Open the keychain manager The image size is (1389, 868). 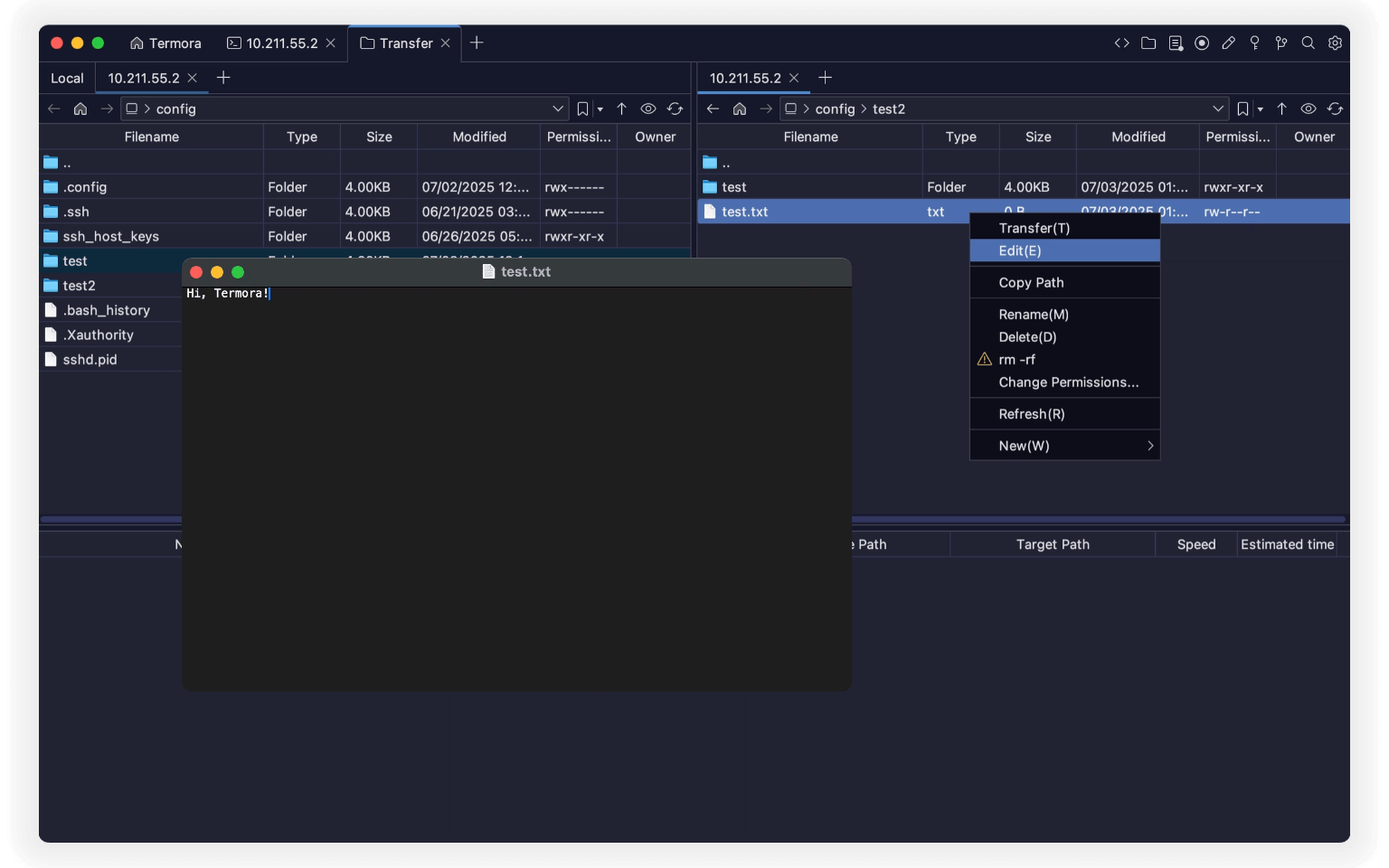1254,42
